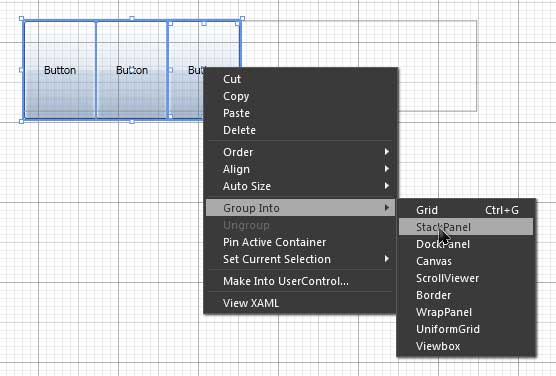Image resolution: width=556 pixels, height=376 pixels.
Task: Open Set Current Selection submenu
Action: pyautogui.click(x=300, y=259)
